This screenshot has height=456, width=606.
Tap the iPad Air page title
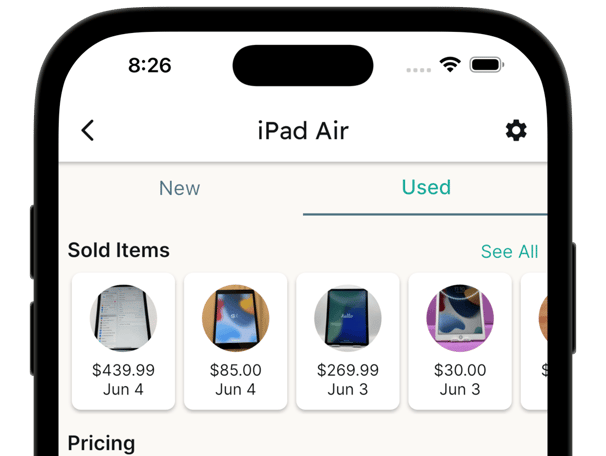[x=303, y=131]
